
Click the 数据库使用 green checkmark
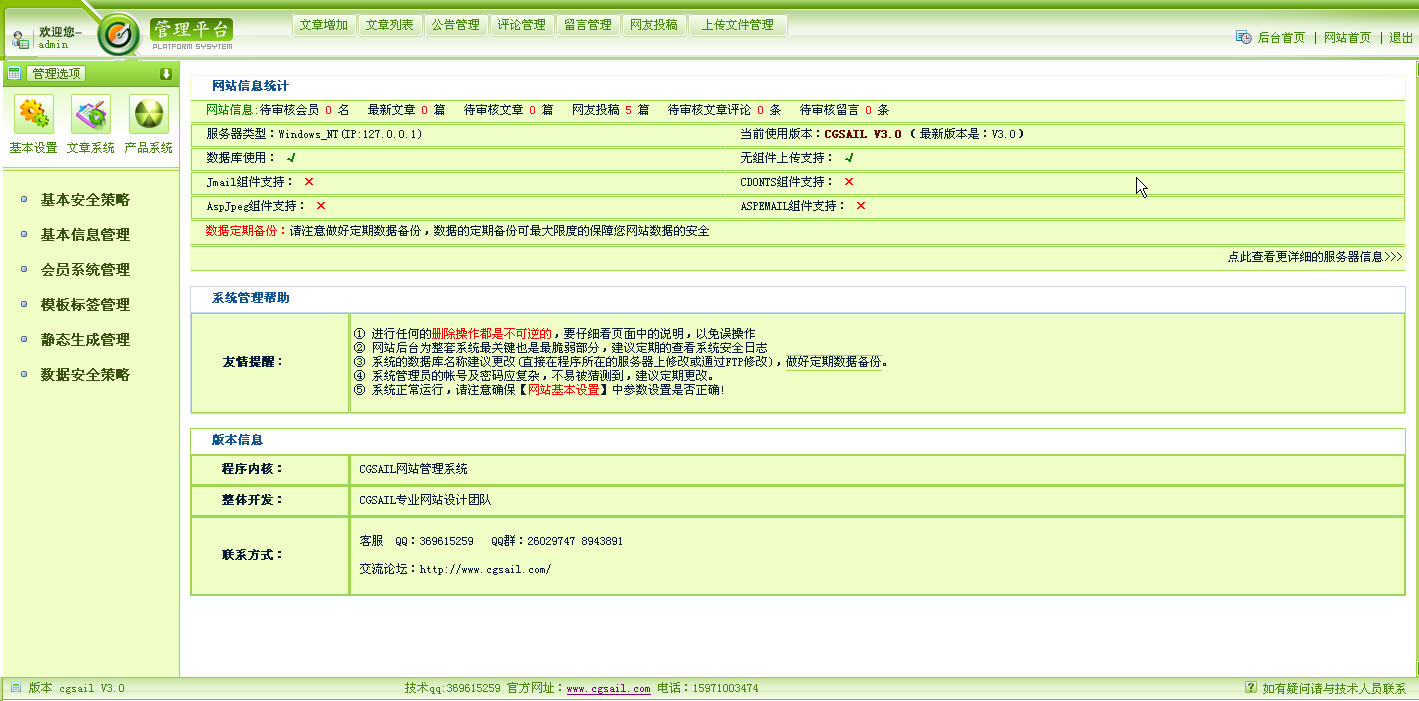tap(291, 158)
